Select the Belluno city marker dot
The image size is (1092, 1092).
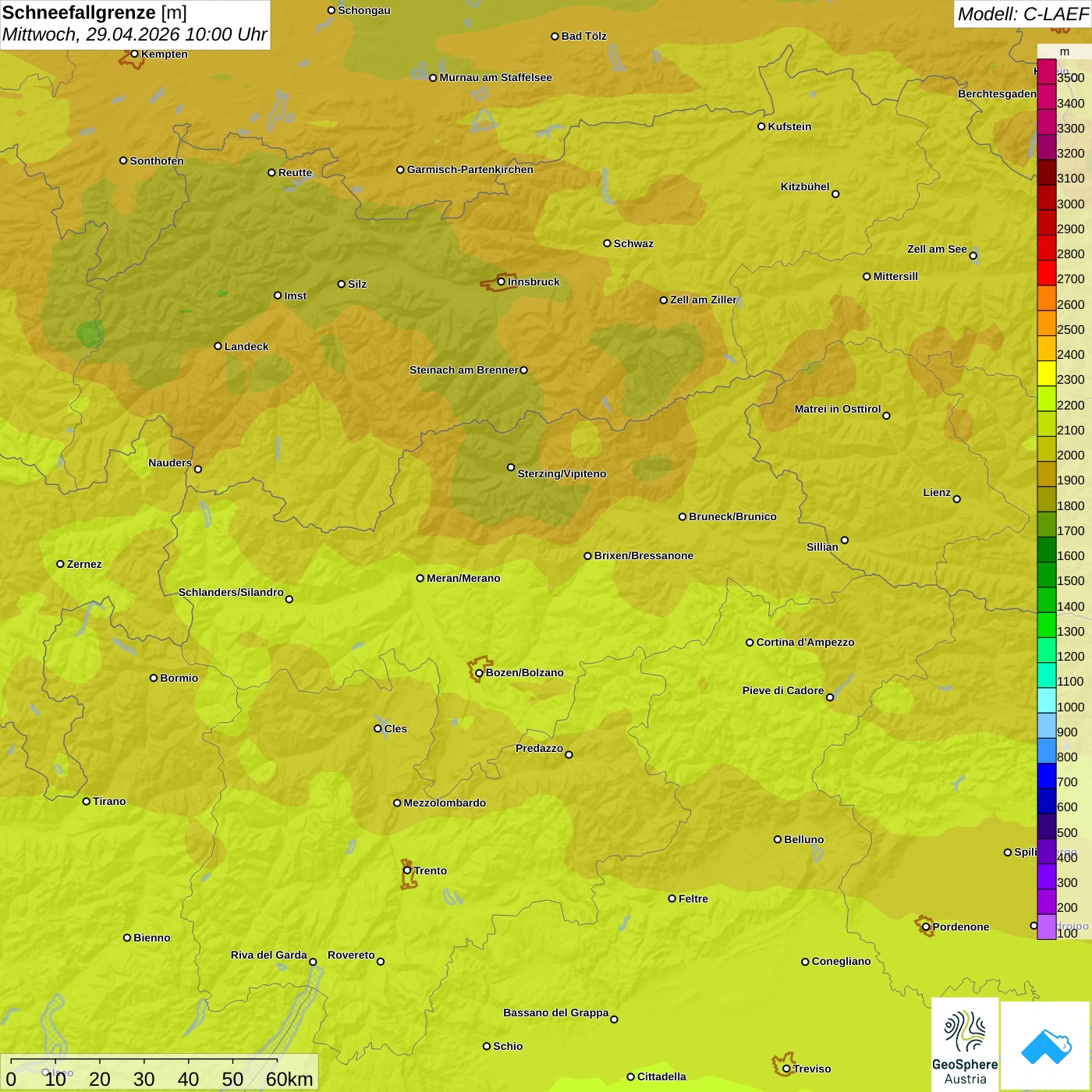point(777,839)
